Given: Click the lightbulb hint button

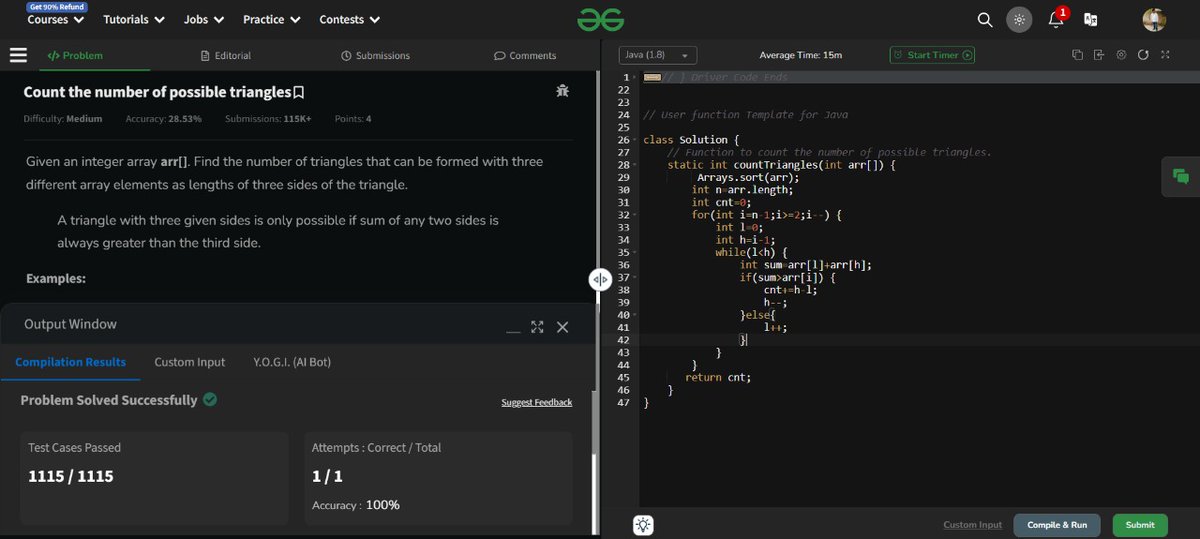Looking at the screenshot, I should [x=643, y=525].
